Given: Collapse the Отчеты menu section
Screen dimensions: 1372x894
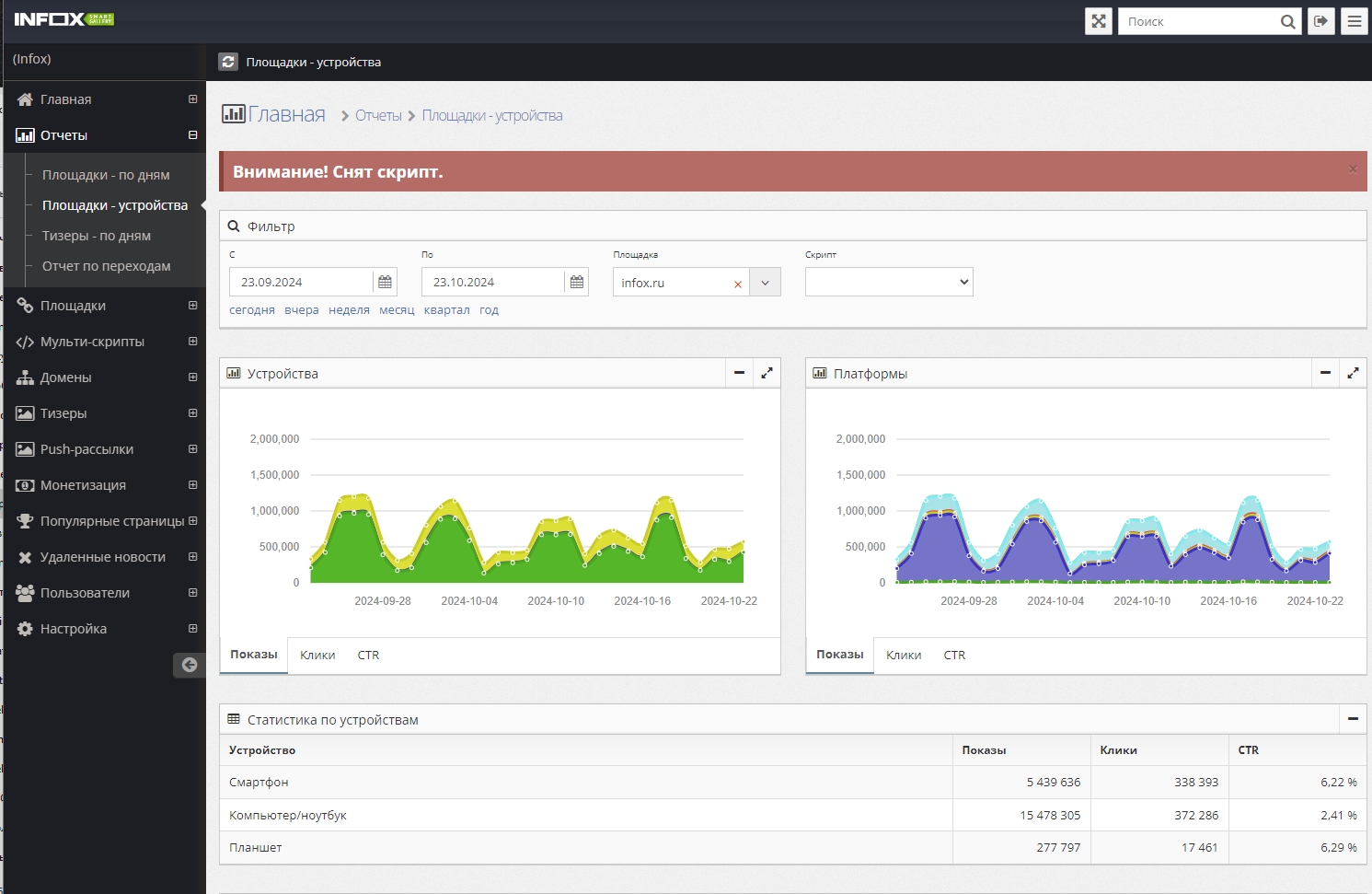Looking at the screenshot, I should [x=192, y=135].
